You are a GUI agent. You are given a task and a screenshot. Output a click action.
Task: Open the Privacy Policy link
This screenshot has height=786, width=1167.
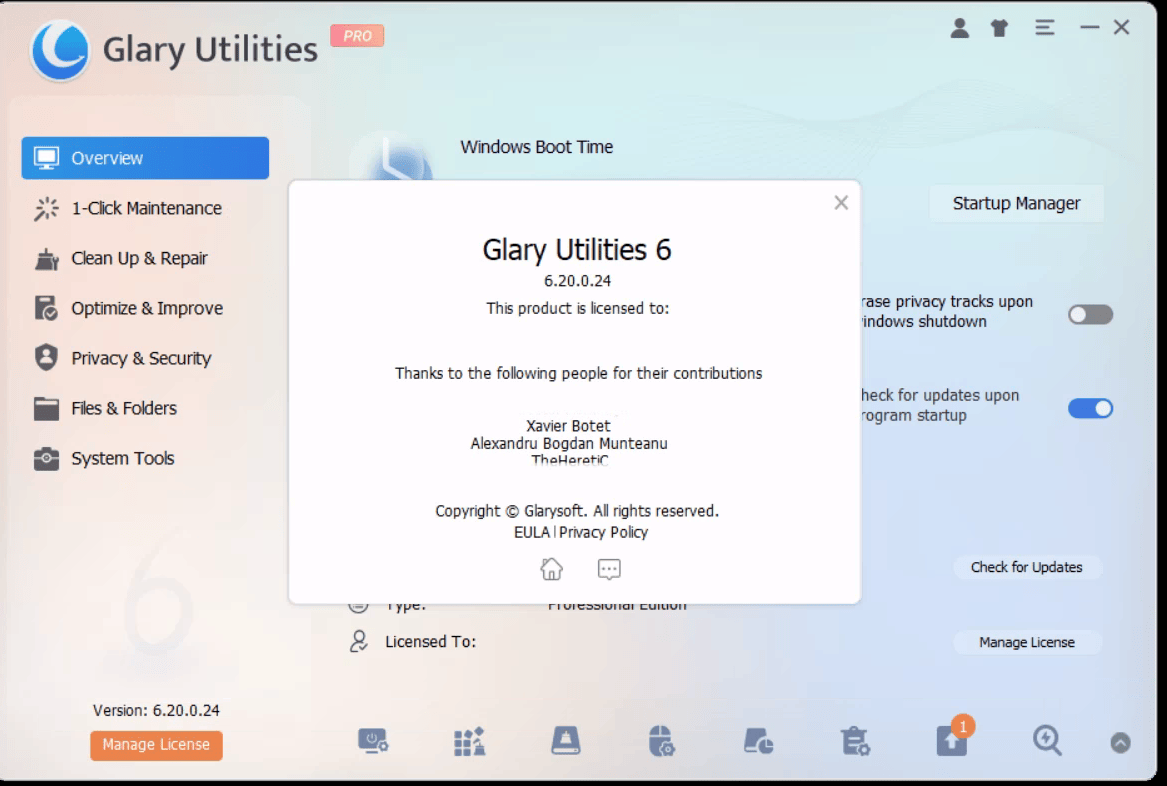(x=604, y=532)
